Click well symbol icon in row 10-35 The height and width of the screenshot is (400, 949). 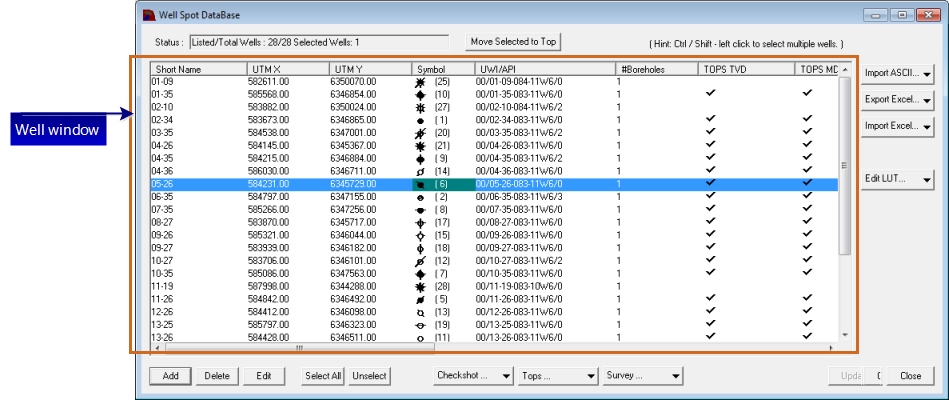pyautogui.click(x=419, y=273)
